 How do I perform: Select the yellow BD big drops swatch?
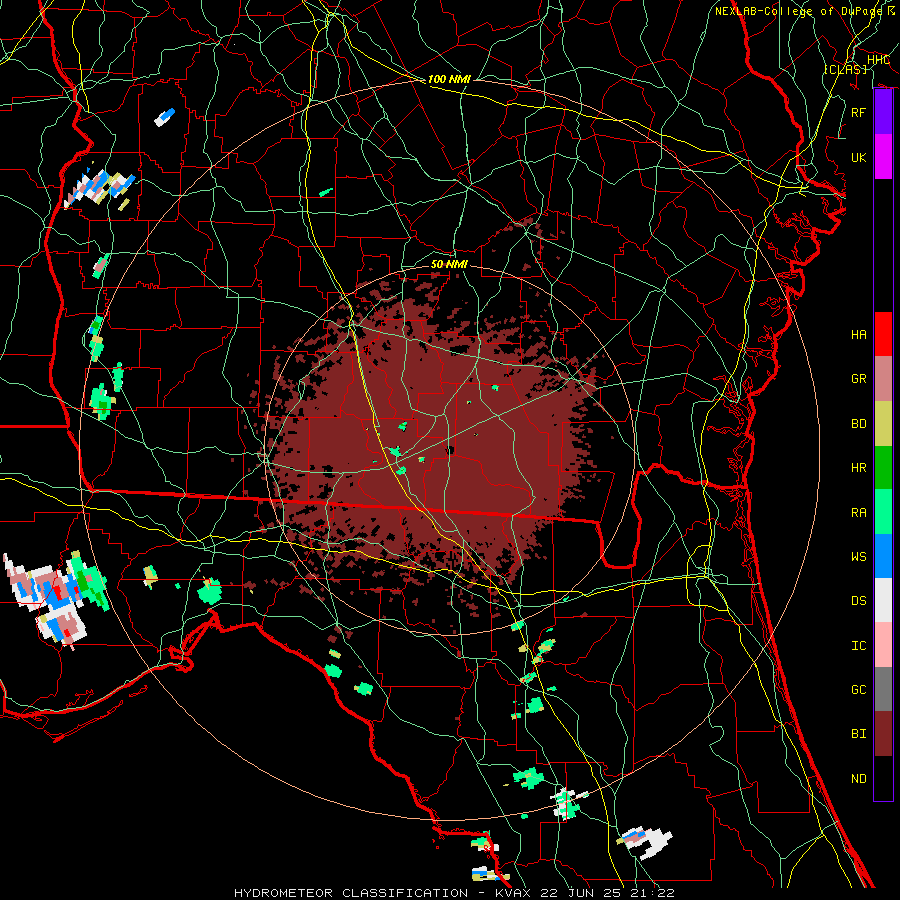point(883,423)
